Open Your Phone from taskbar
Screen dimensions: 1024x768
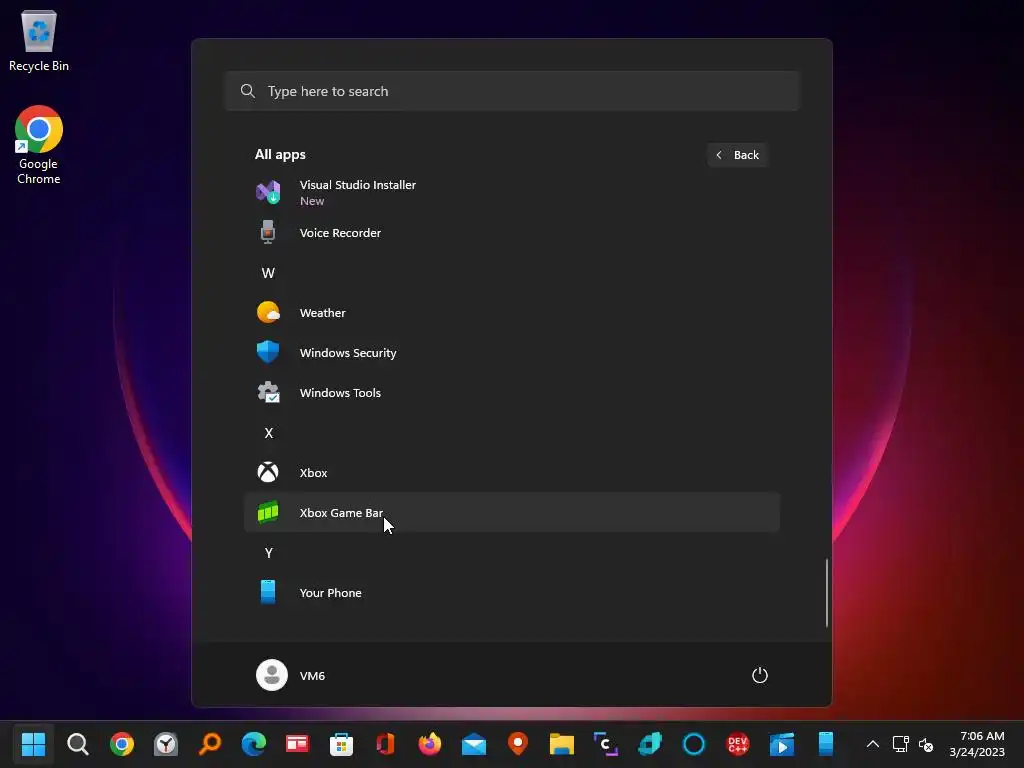[825, 744]
